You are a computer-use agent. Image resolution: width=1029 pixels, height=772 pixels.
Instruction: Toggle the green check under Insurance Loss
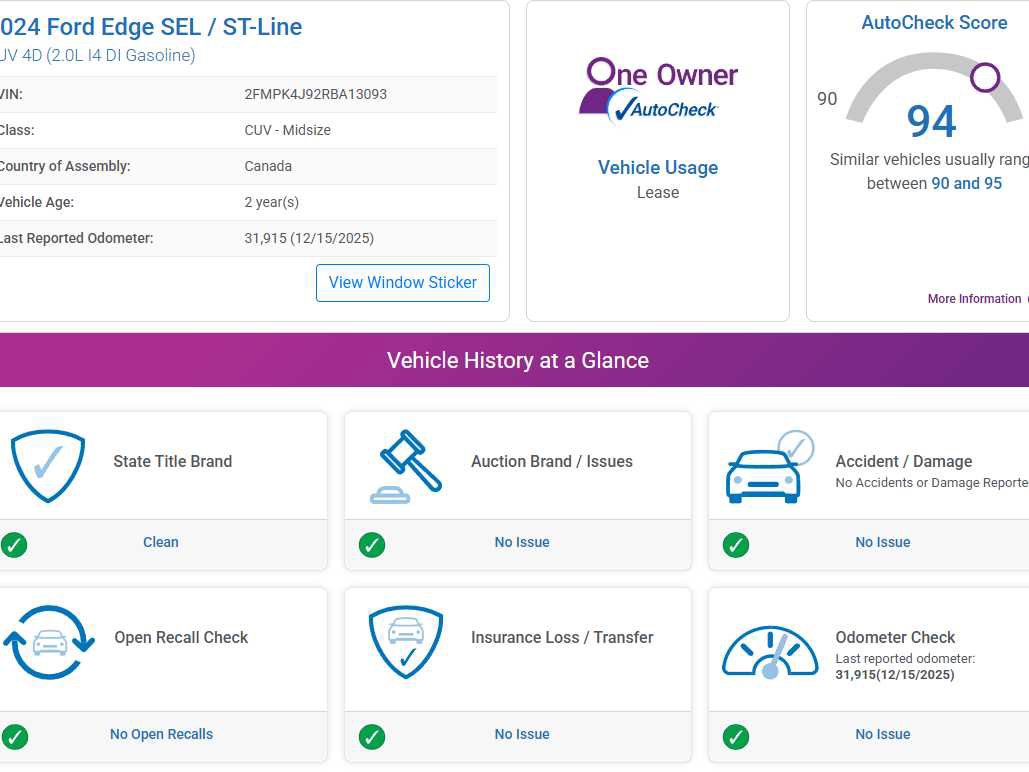tap(372, 735)
